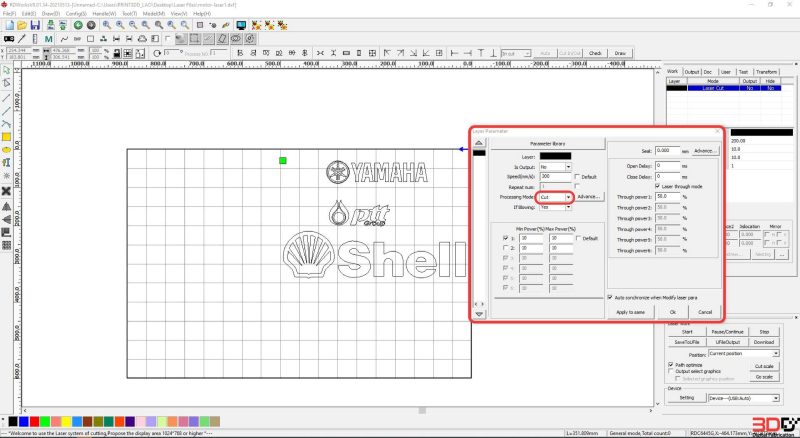Click the Speed(mm/s) input field
Screen dimensions: 800x438
click(x=556, y=177)
